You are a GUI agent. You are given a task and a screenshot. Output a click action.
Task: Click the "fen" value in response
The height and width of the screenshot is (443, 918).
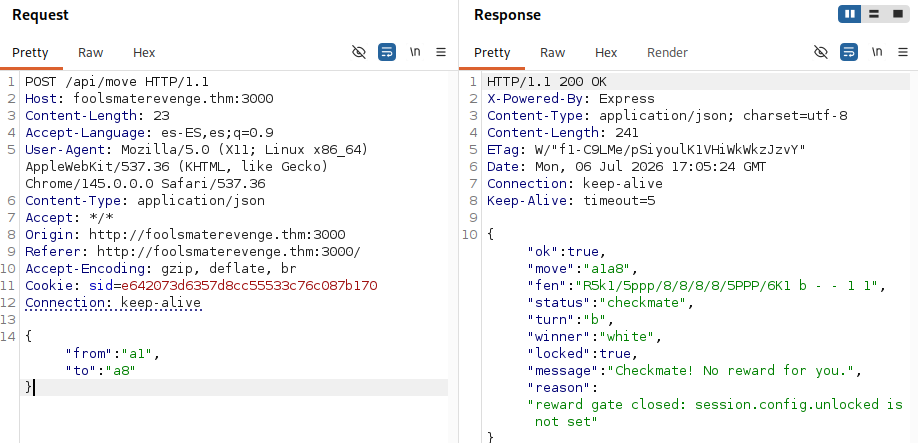coord(727,286)
